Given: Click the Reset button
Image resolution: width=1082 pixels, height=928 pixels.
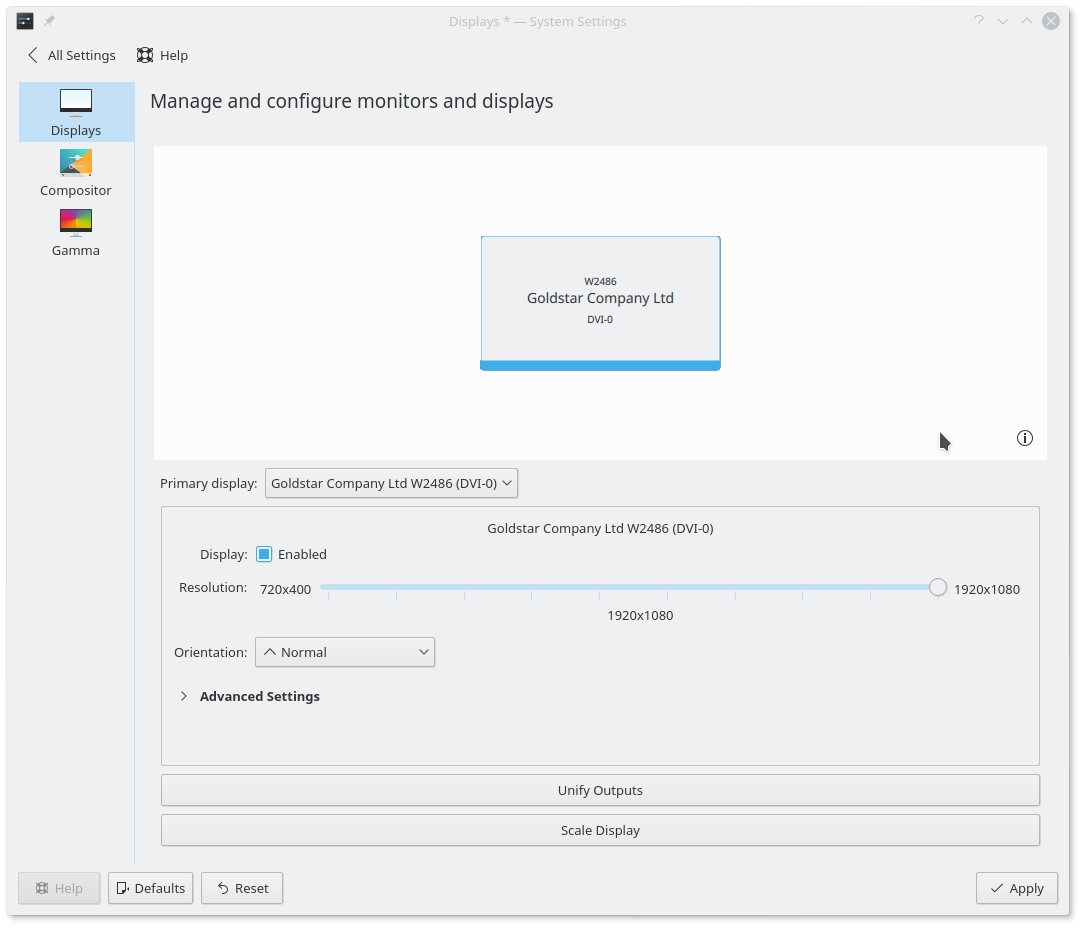Looking at the screenshot, I should click(x=242, y=888).
